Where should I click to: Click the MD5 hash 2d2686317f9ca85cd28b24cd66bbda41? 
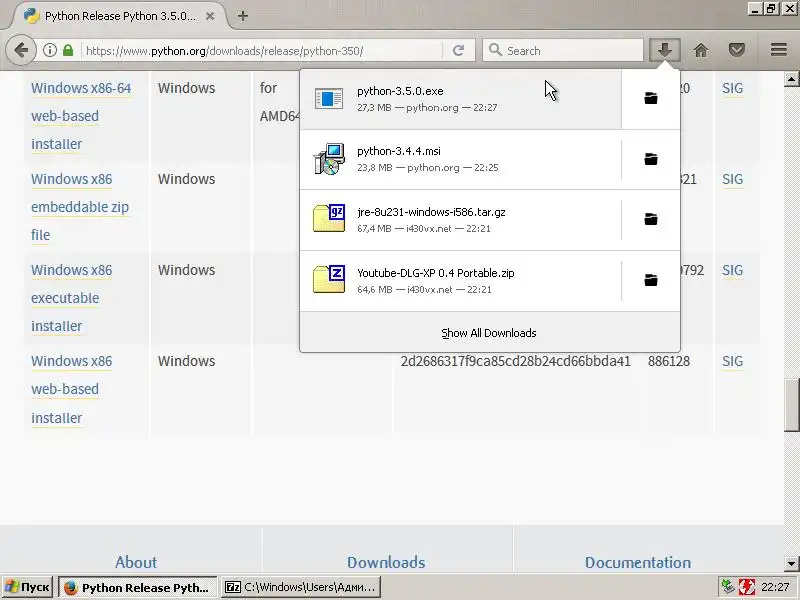coord(515,361)
